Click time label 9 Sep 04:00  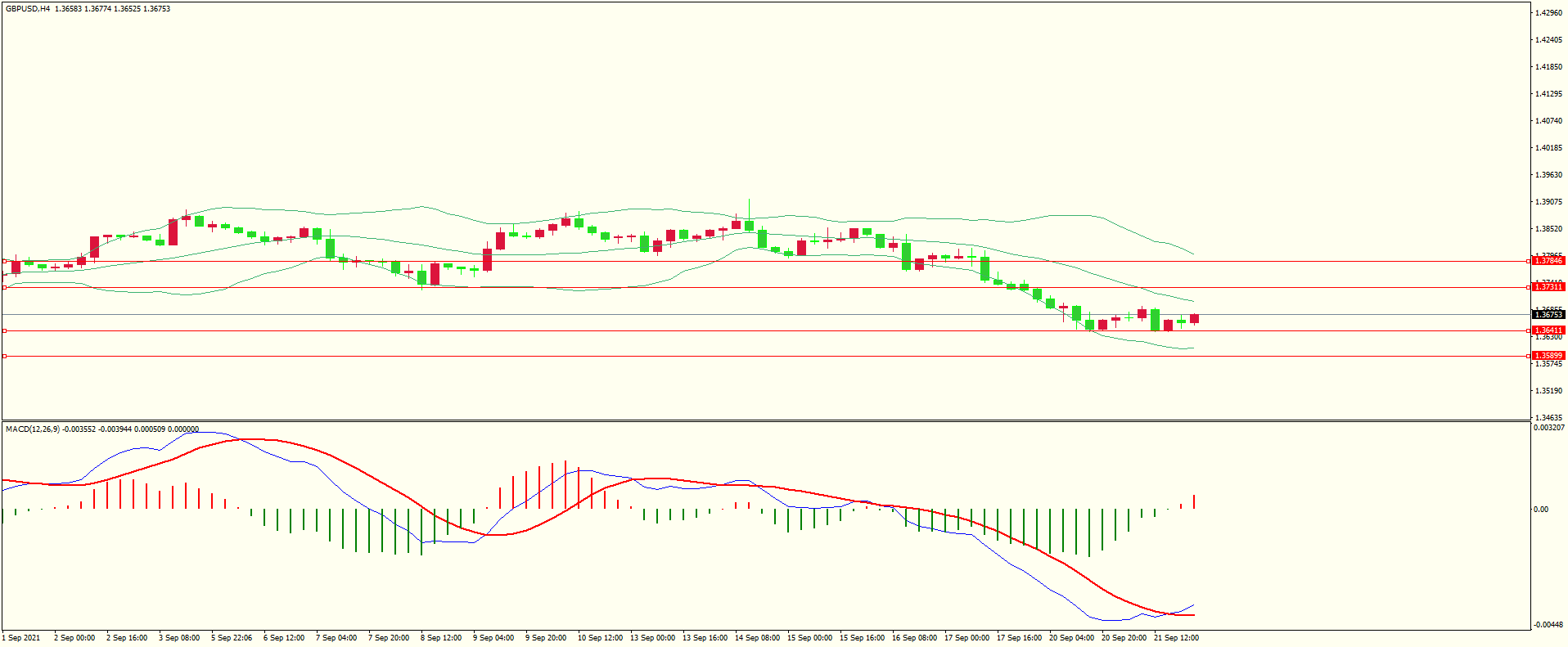(493, 638)
